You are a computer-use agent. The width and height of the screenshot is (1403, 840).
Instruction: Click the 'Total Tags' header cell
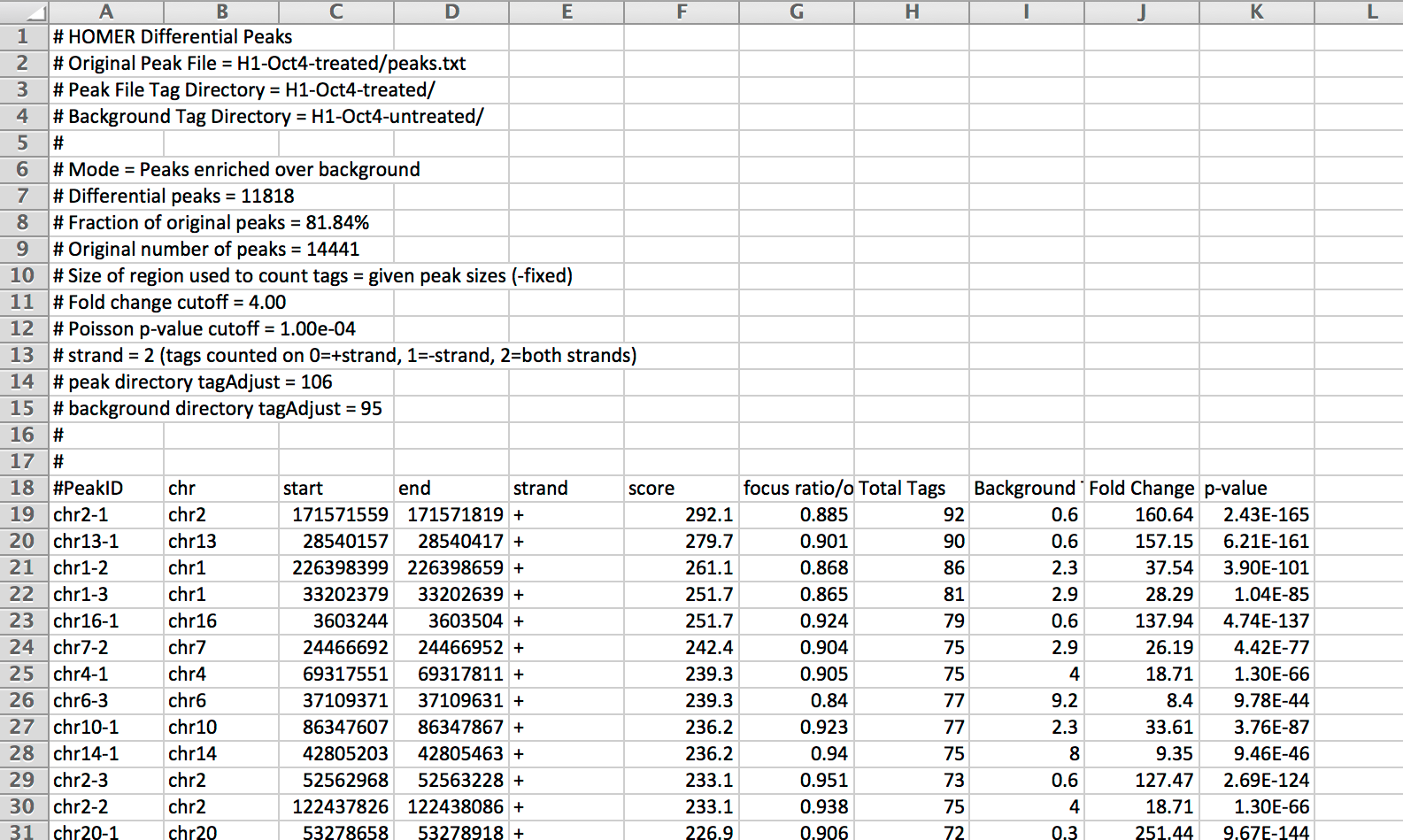pyautogui.click(x=912, y=488)
